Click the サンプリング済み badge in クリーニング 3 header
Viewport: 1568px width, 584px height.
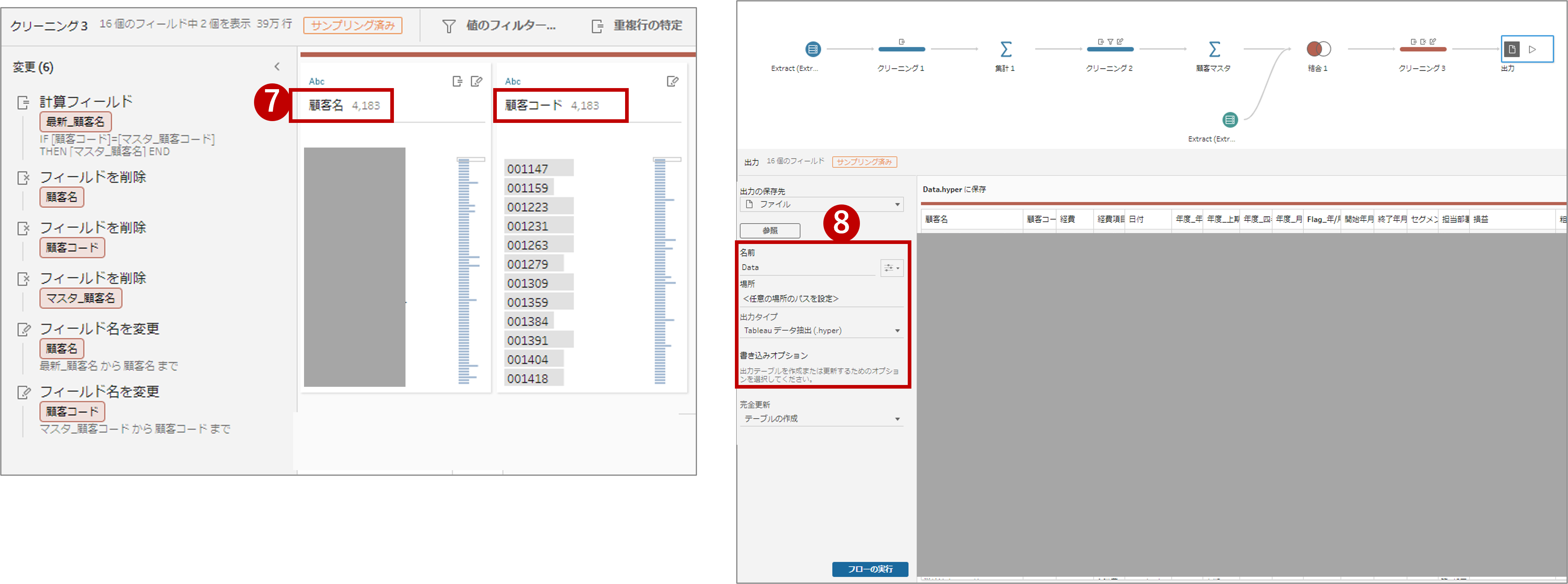tap(353, 25)
